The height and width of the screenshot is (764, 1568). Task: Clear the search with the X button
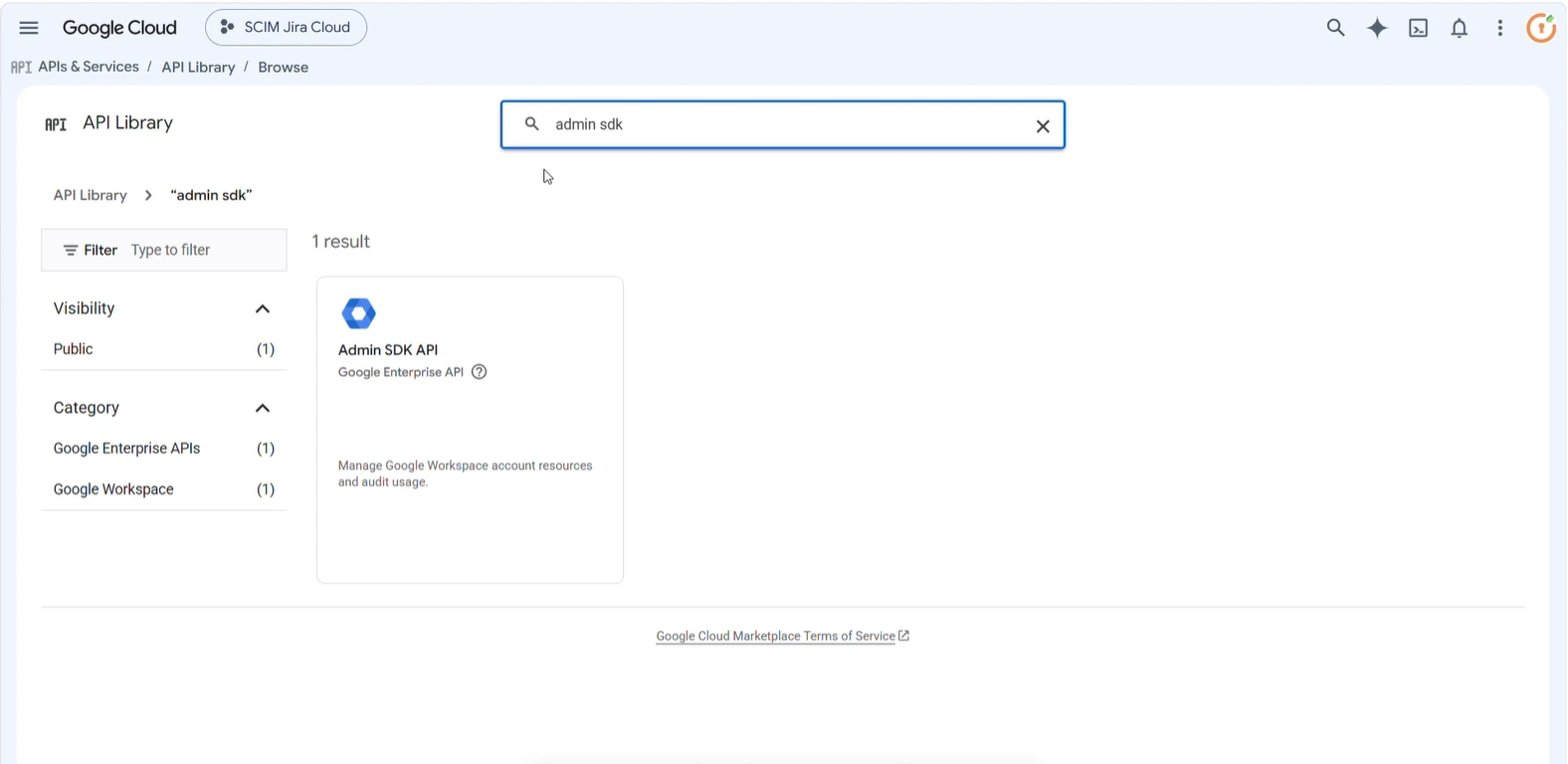coord(1043,126)
